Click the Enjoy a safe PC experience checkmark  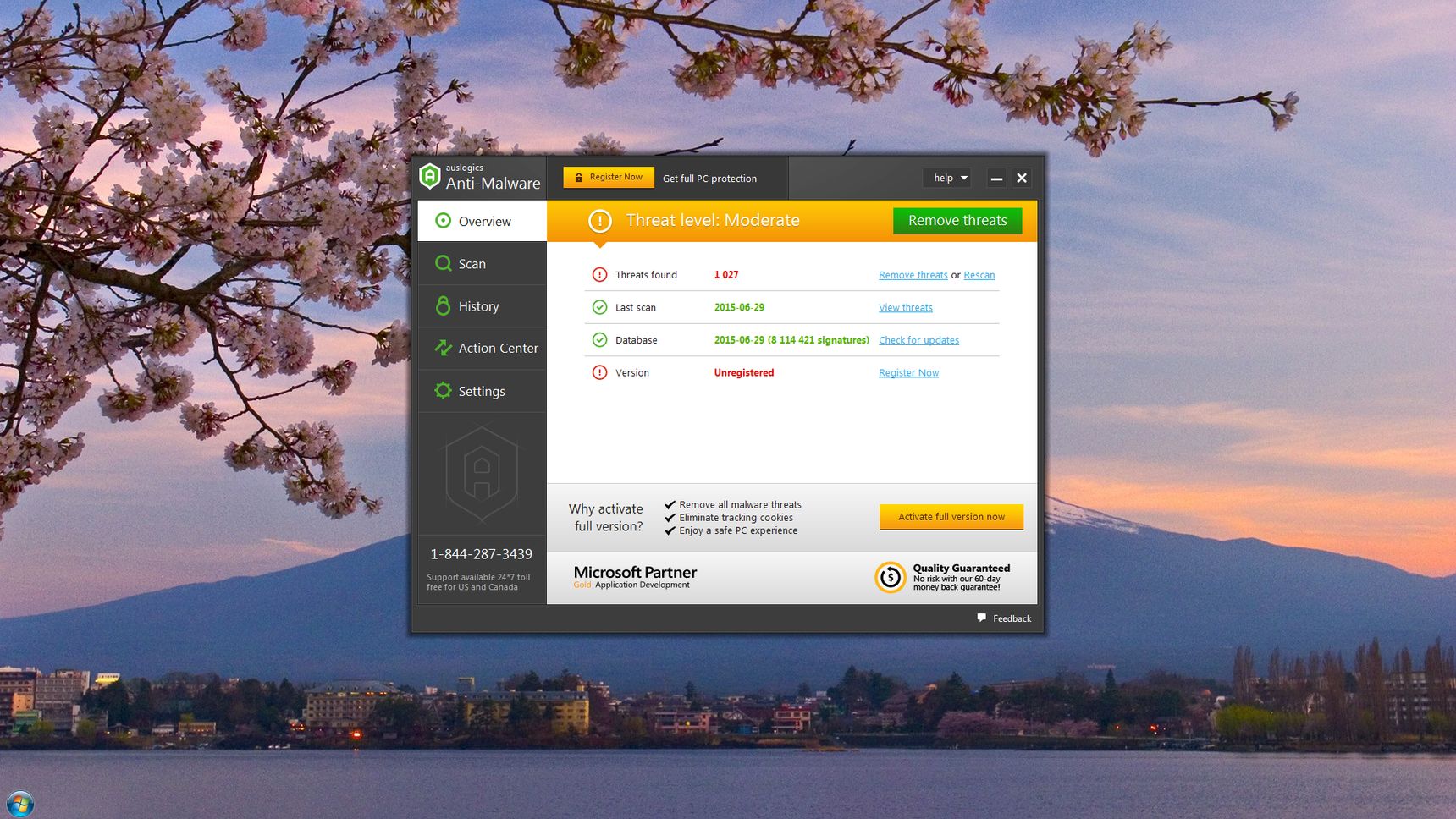tap(670, 530)
